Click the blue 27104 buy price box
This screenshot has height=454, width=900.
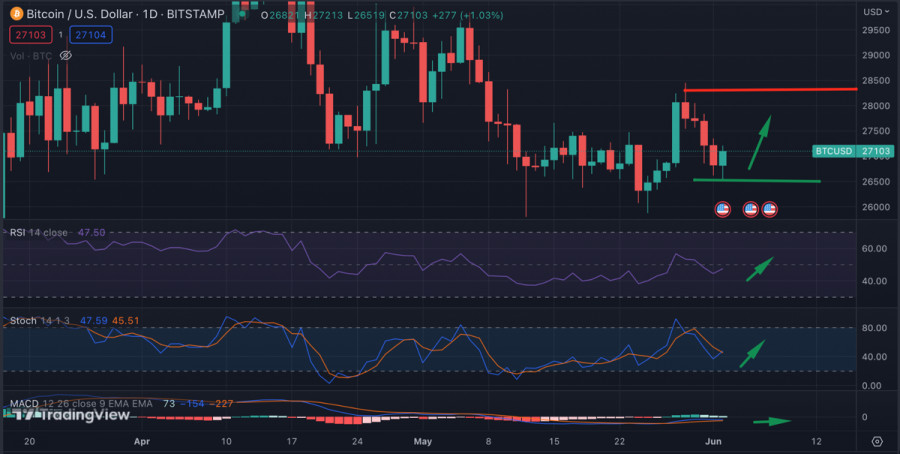91,35
